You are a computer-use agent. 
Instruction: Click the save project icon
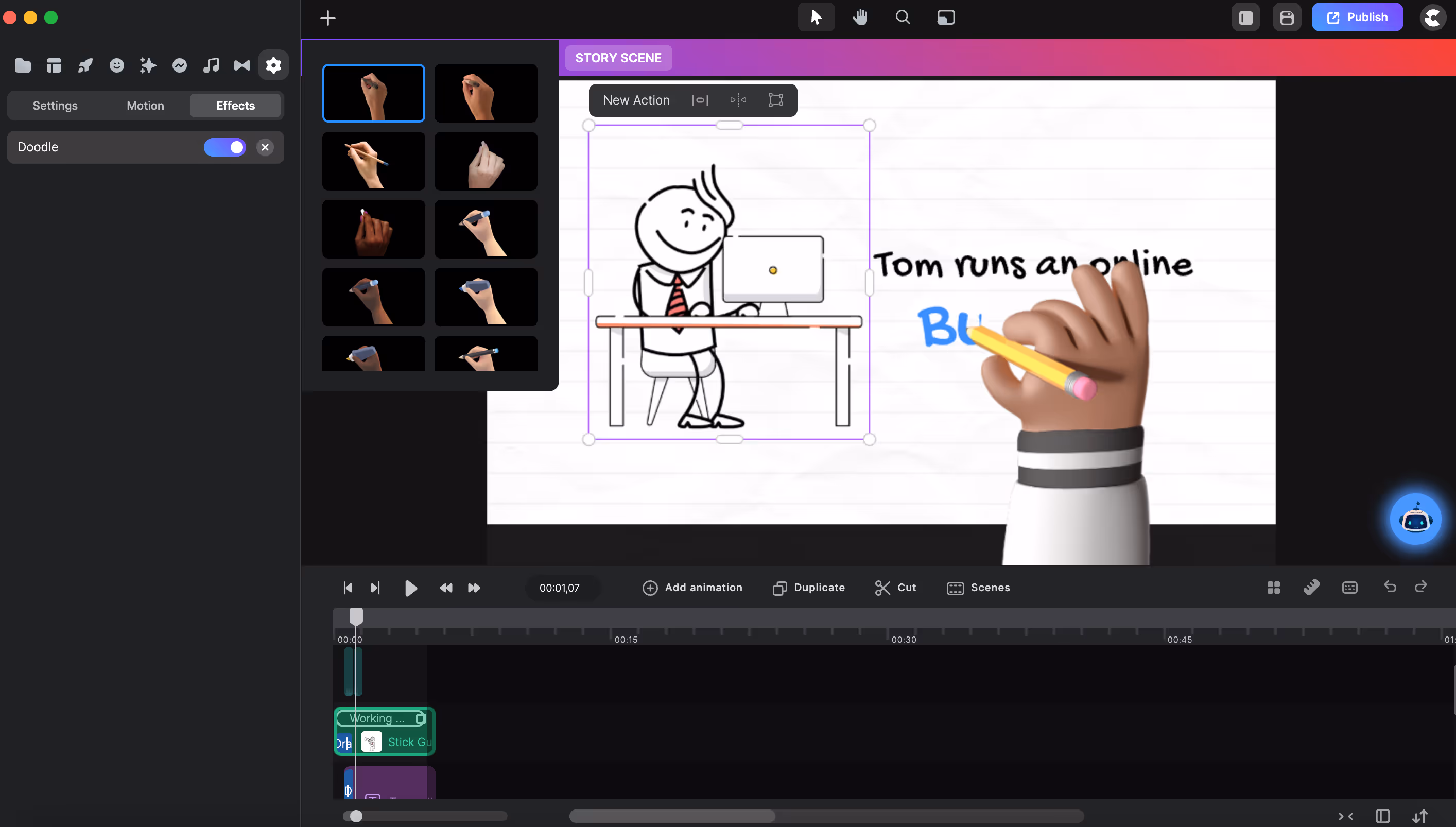click(x=1286, y=18)
